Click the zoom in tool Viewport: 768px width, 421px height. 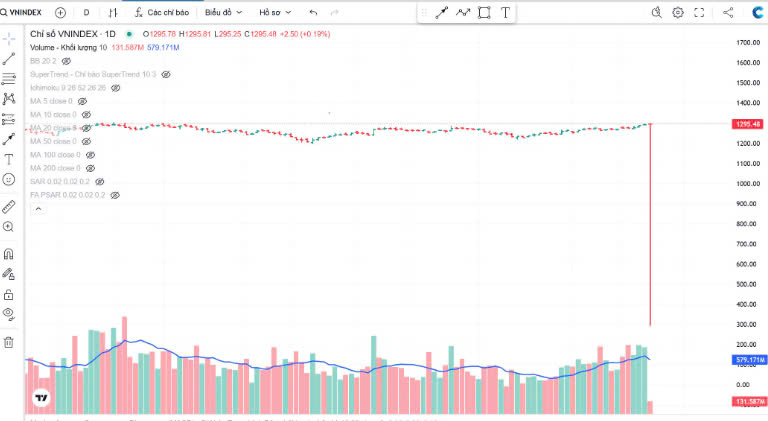8,227
